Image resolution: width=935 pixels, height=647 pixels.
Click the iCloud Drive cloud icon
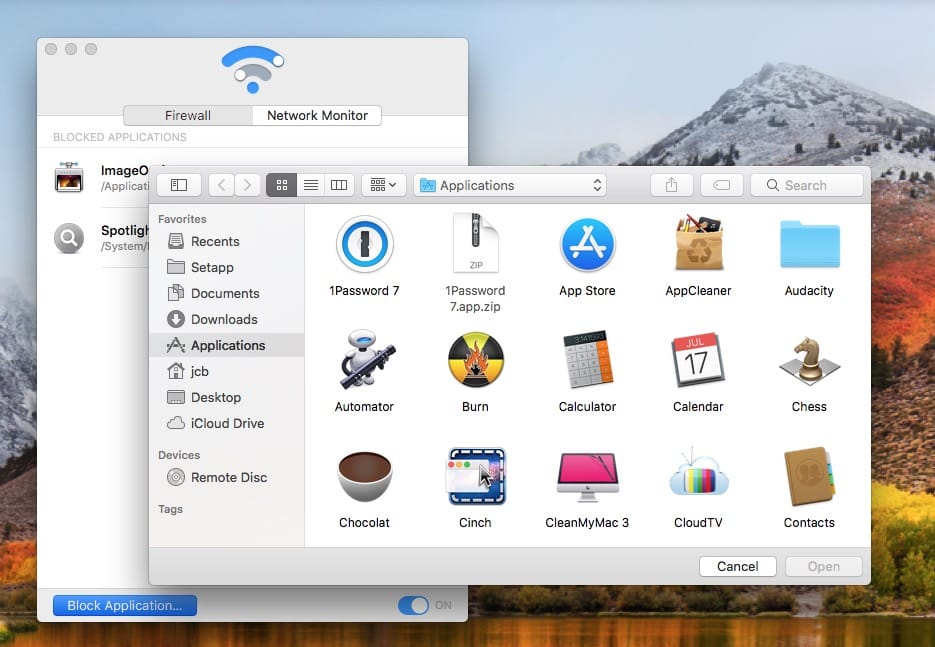[x=176, y=423]
